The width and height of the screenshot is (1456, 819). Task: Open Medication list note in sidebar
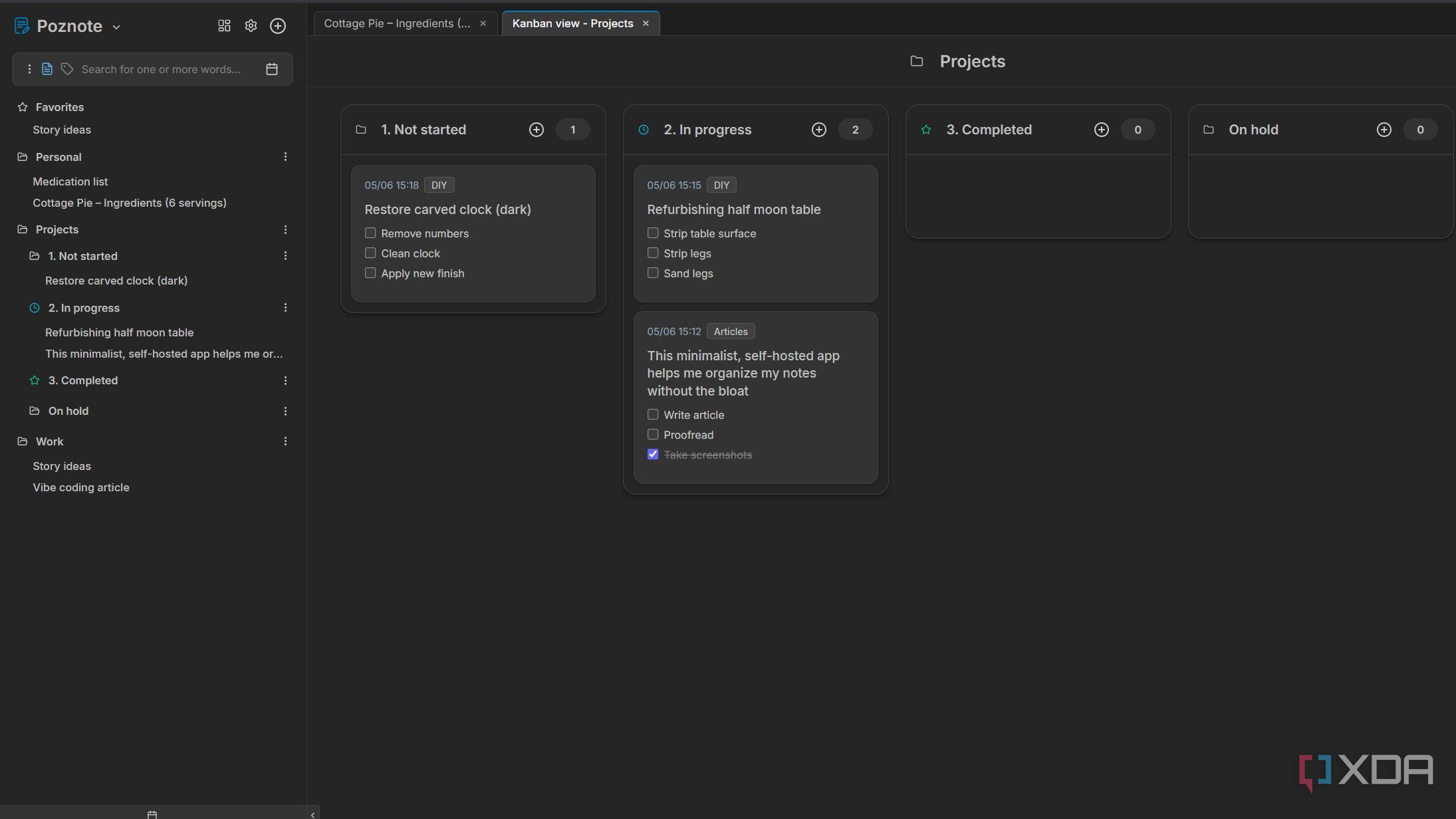[70, 181]
